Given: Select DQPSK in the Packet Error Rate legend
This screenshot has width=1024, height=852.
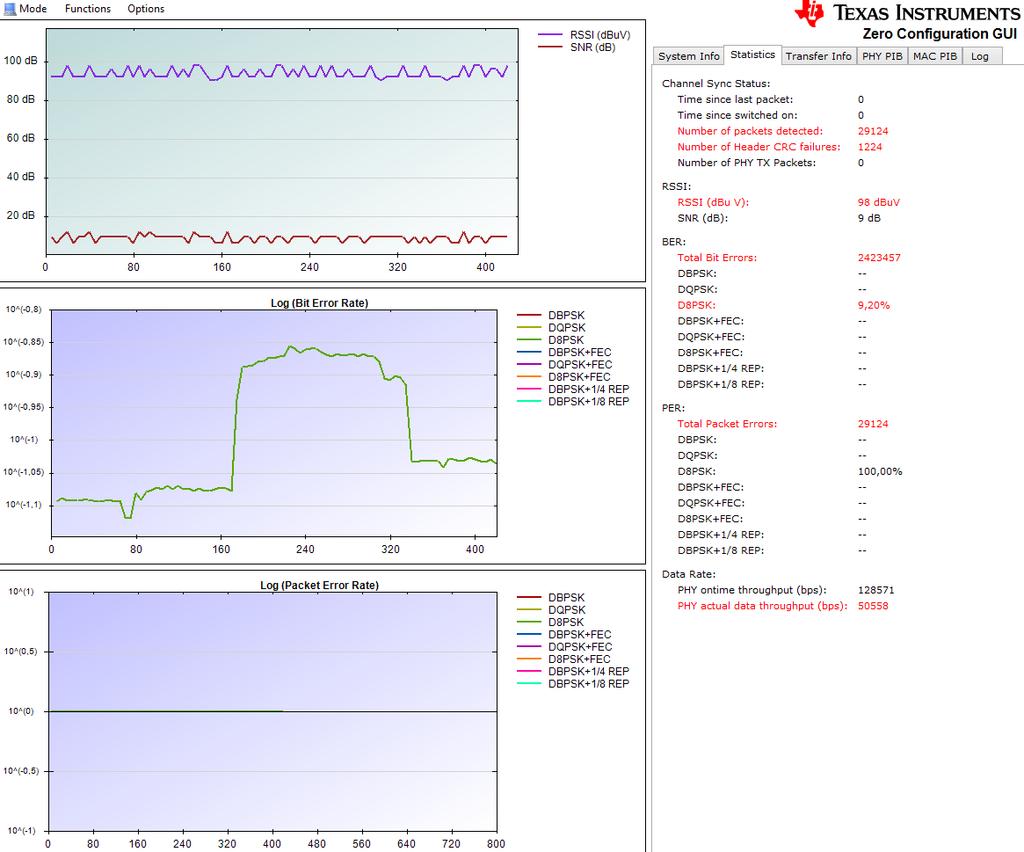Looking at the screenshot, I should coord(551,610).
